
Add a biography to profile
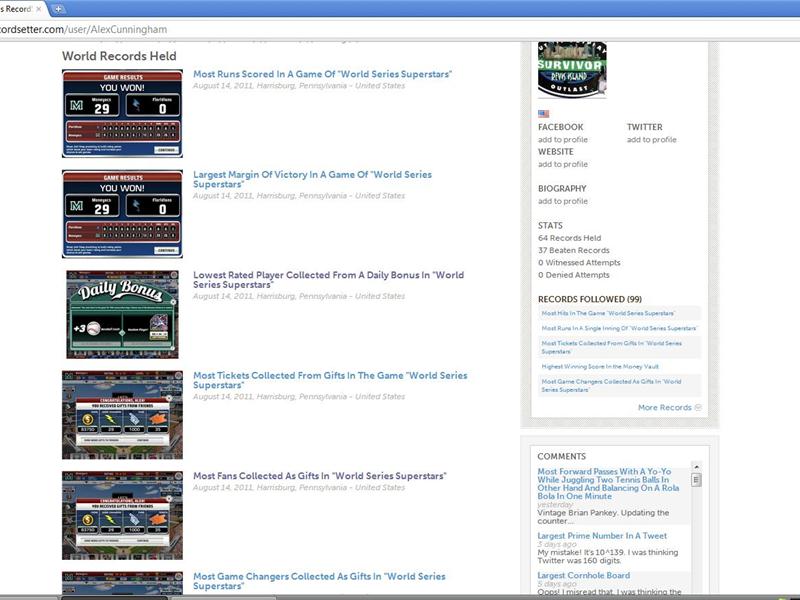[x=563, y=201]
